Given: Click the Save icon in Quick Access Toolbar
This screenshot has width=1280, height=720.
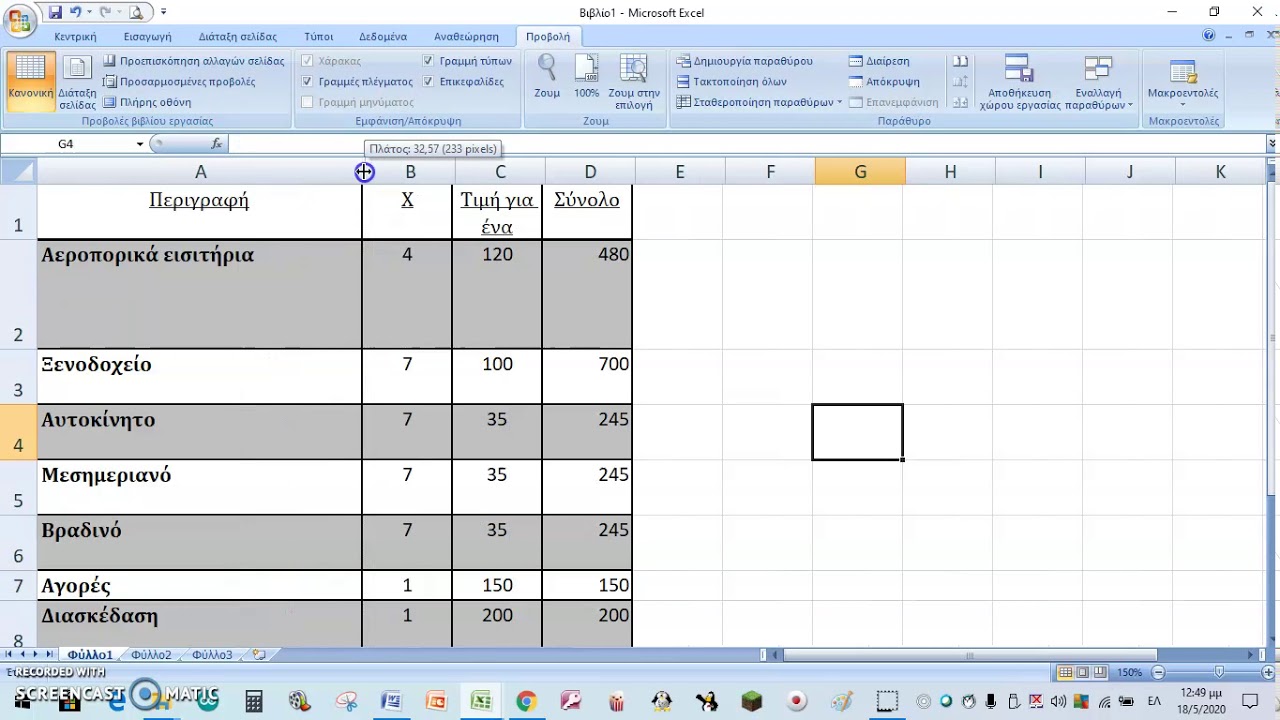Looking at the screenshot, I should (x=55, y=13).
